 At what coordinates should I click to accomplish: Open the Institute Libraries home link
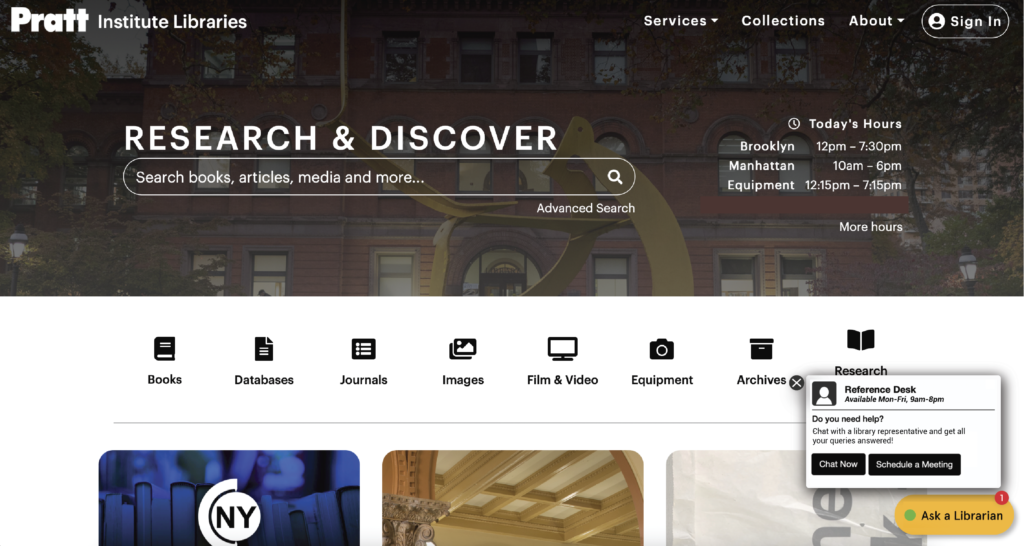[x=172, y=22]
